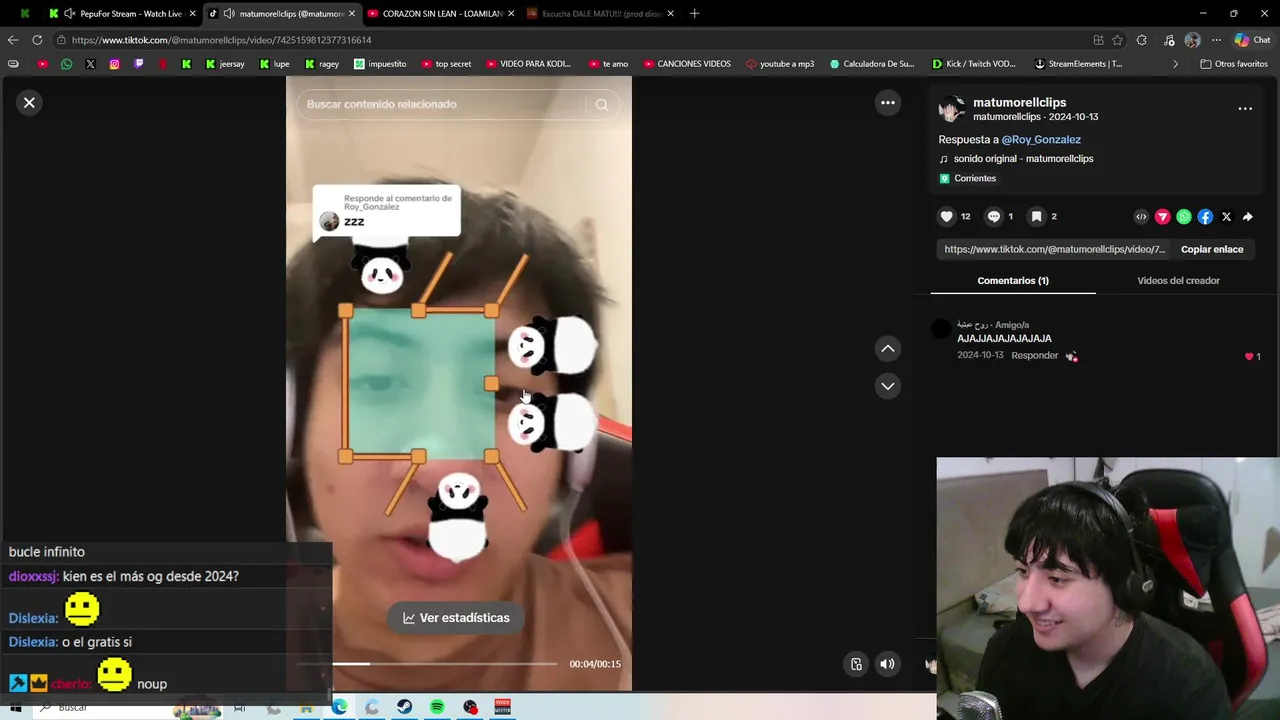Image resolution: width=1280 pixels, height=720 pixels.
Task: Open Spotify from taskbar
Action: (x=437, y=707)
